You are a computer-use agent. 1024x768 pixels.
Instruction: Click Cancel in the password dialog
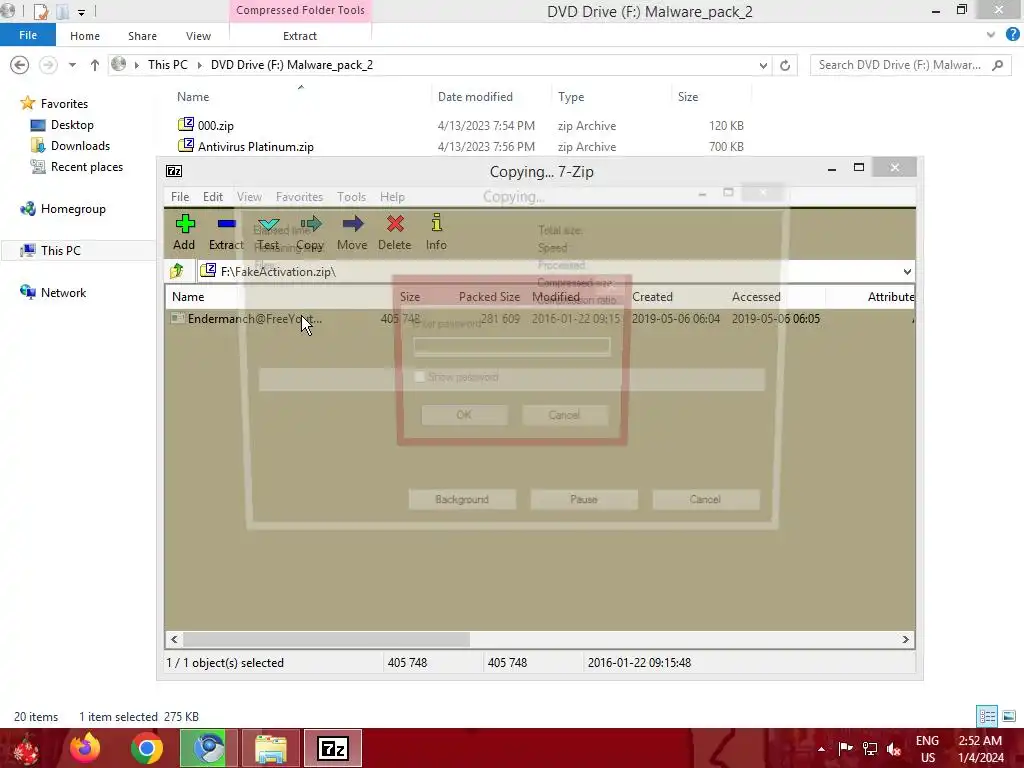pyautogui.click(x=564, y=415)
